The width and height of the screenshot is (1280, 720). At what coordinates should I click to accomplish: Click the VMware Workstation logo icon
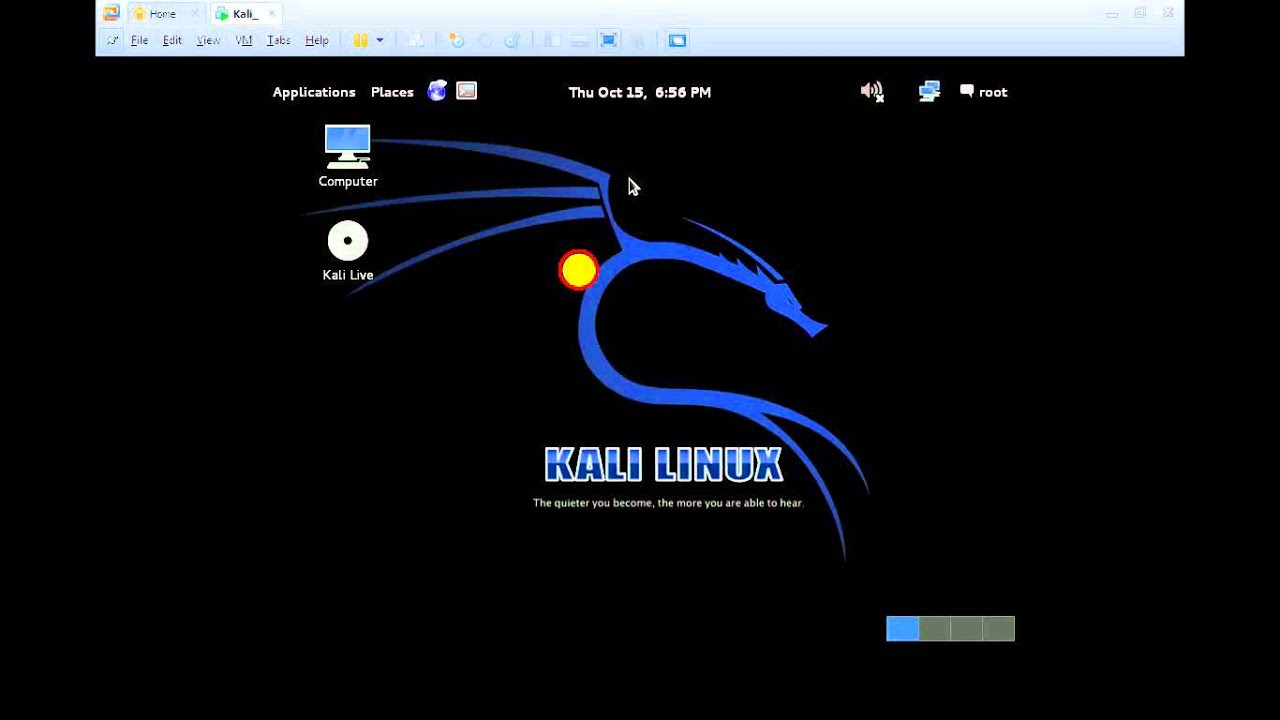[111, 13]
